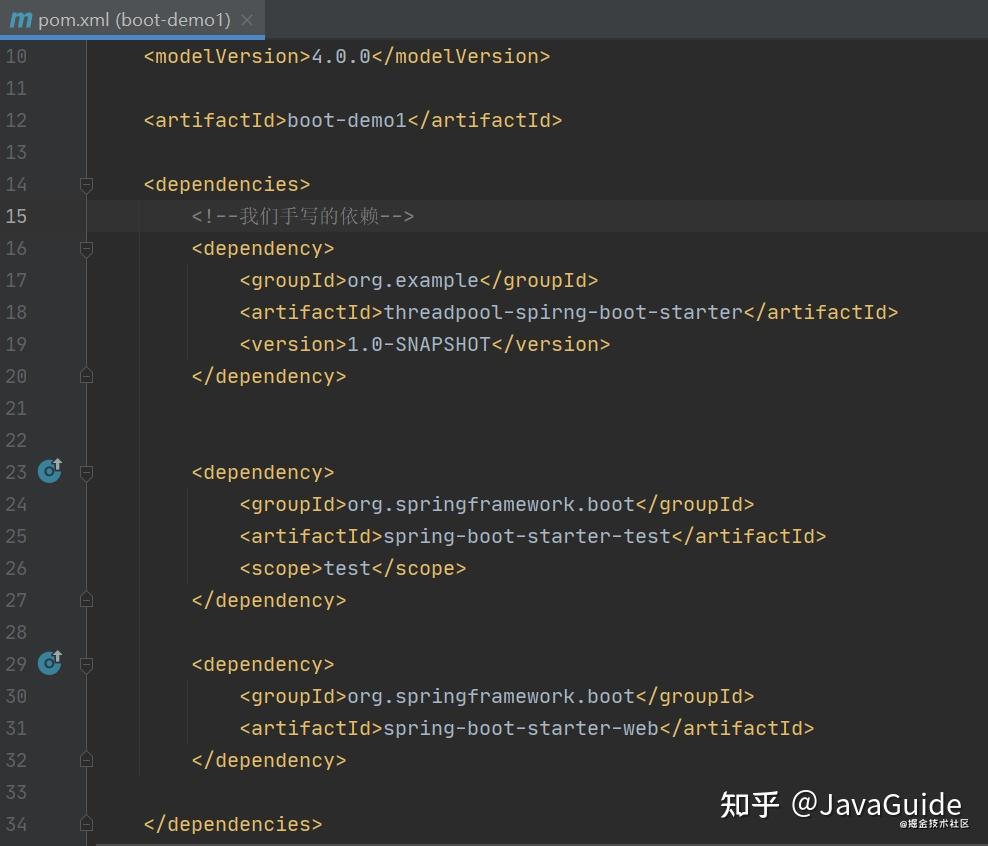This screenshot has width=988, height=846.
Task: Click line number 23 in the gutter
Action: (16, 472)
